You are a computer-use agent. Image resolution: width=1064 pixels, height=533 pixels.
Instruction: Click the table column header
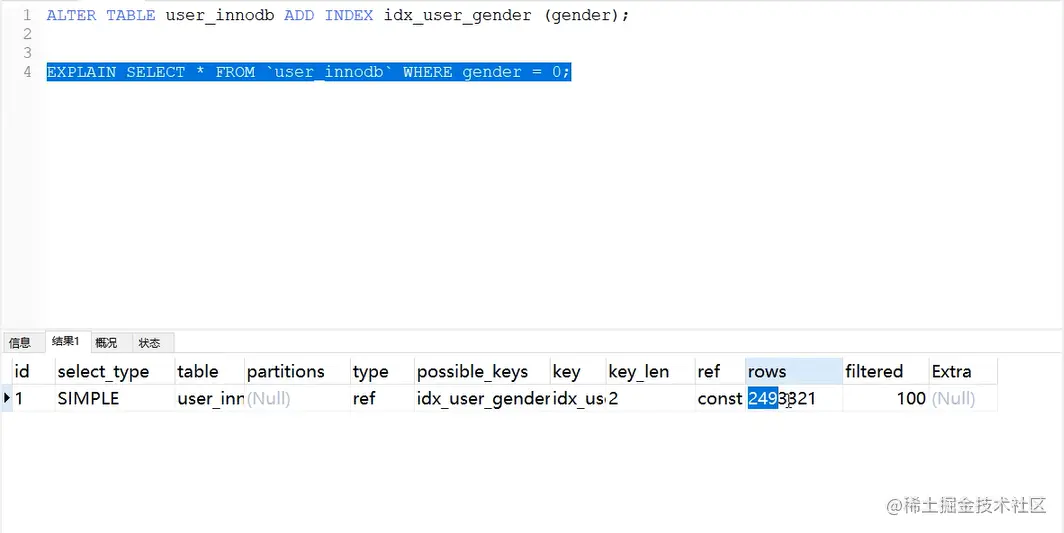point(209,371)
